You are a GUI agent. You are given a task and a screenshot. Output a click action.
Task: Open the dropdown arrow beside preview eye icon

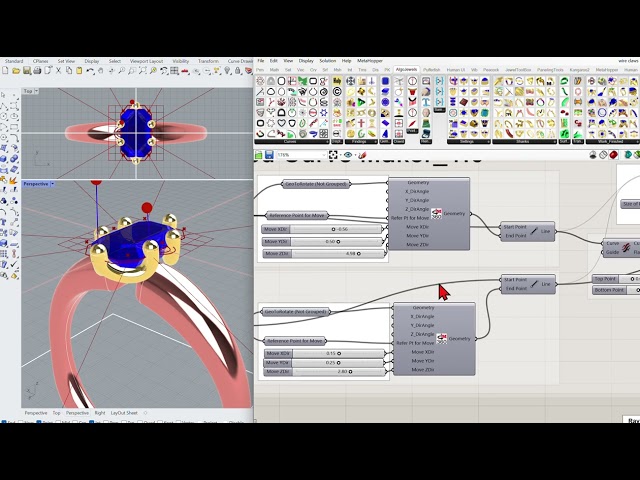click(x=355, y=155)
